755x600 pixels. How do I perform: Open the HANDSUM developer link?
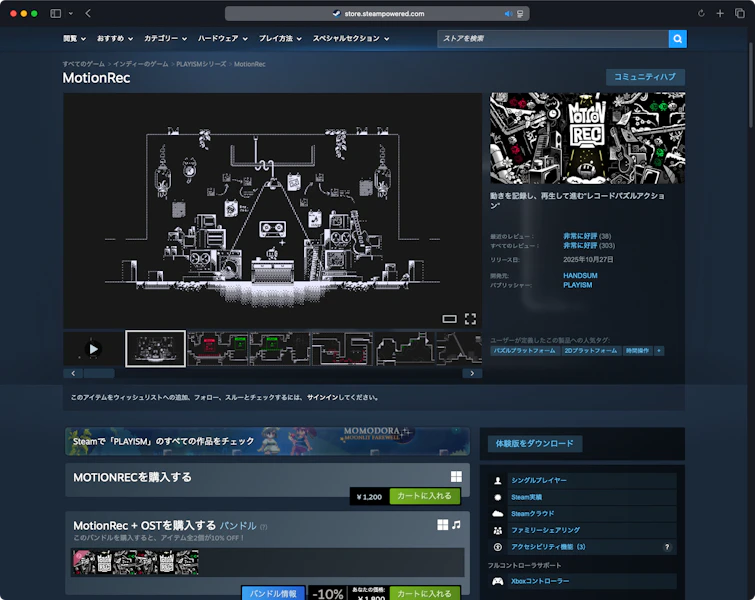[580, 275]
